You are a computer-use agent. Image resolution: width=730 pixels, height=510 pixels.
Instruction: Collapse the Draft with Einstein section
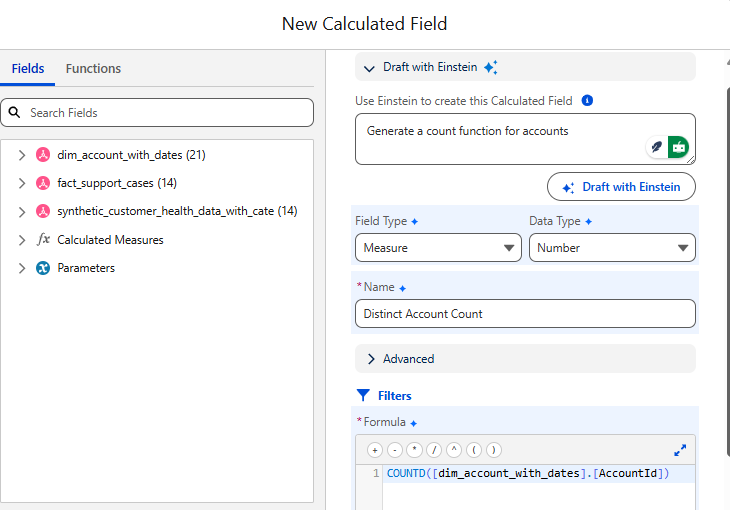[370, 68]
